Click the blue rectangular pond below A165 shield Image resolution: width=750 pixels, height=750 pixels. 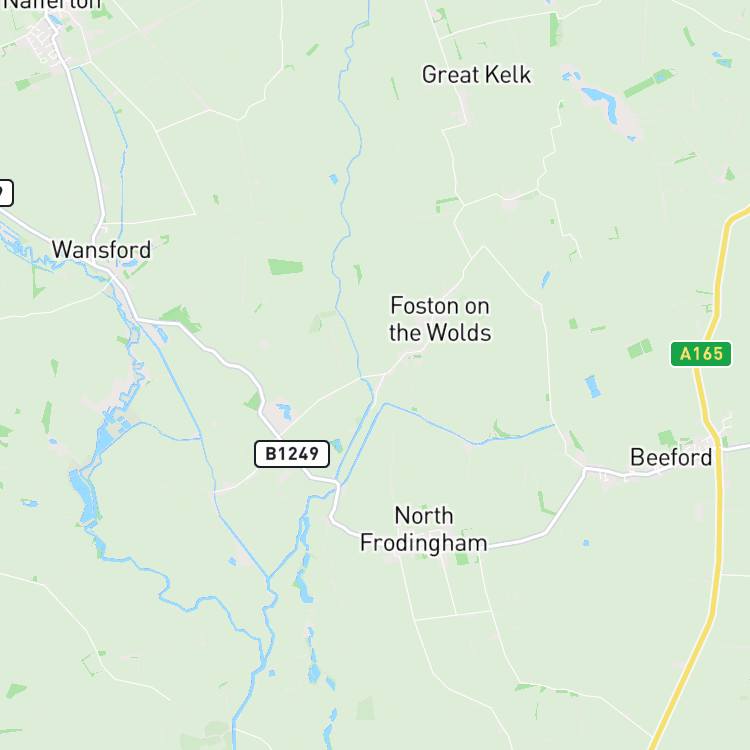coord(593,386)
